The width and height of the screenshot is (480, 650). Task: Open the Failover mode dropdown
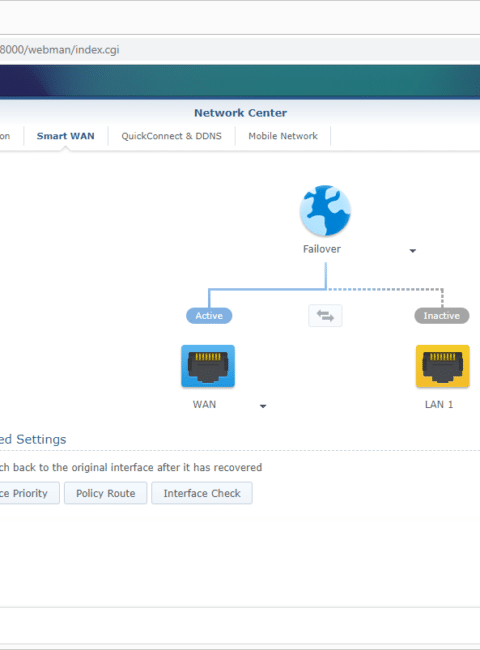tap(412, 250)
